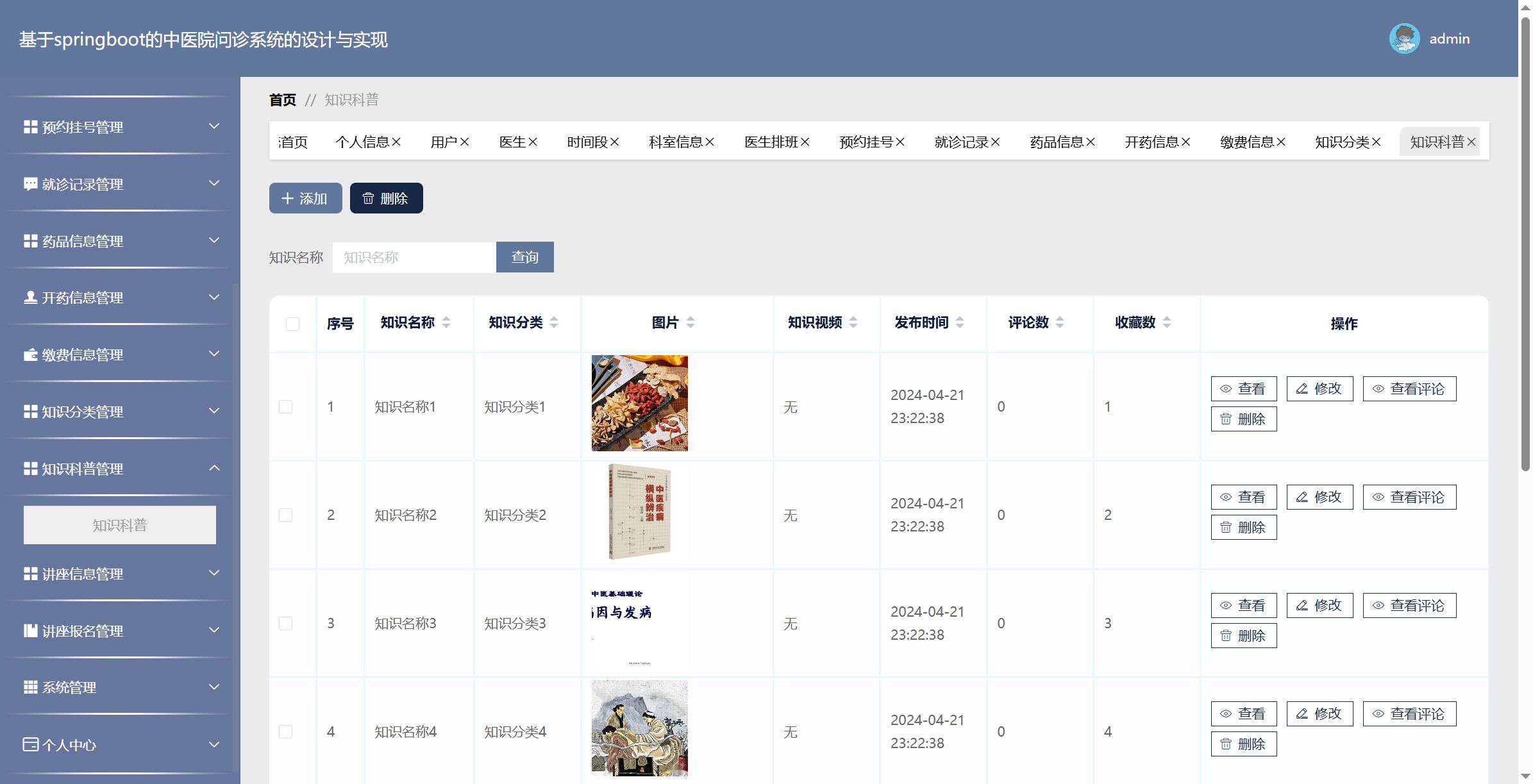Sort by 图片 column arrows
Viewport: 1533px width, 784px height.
point(691,322)
